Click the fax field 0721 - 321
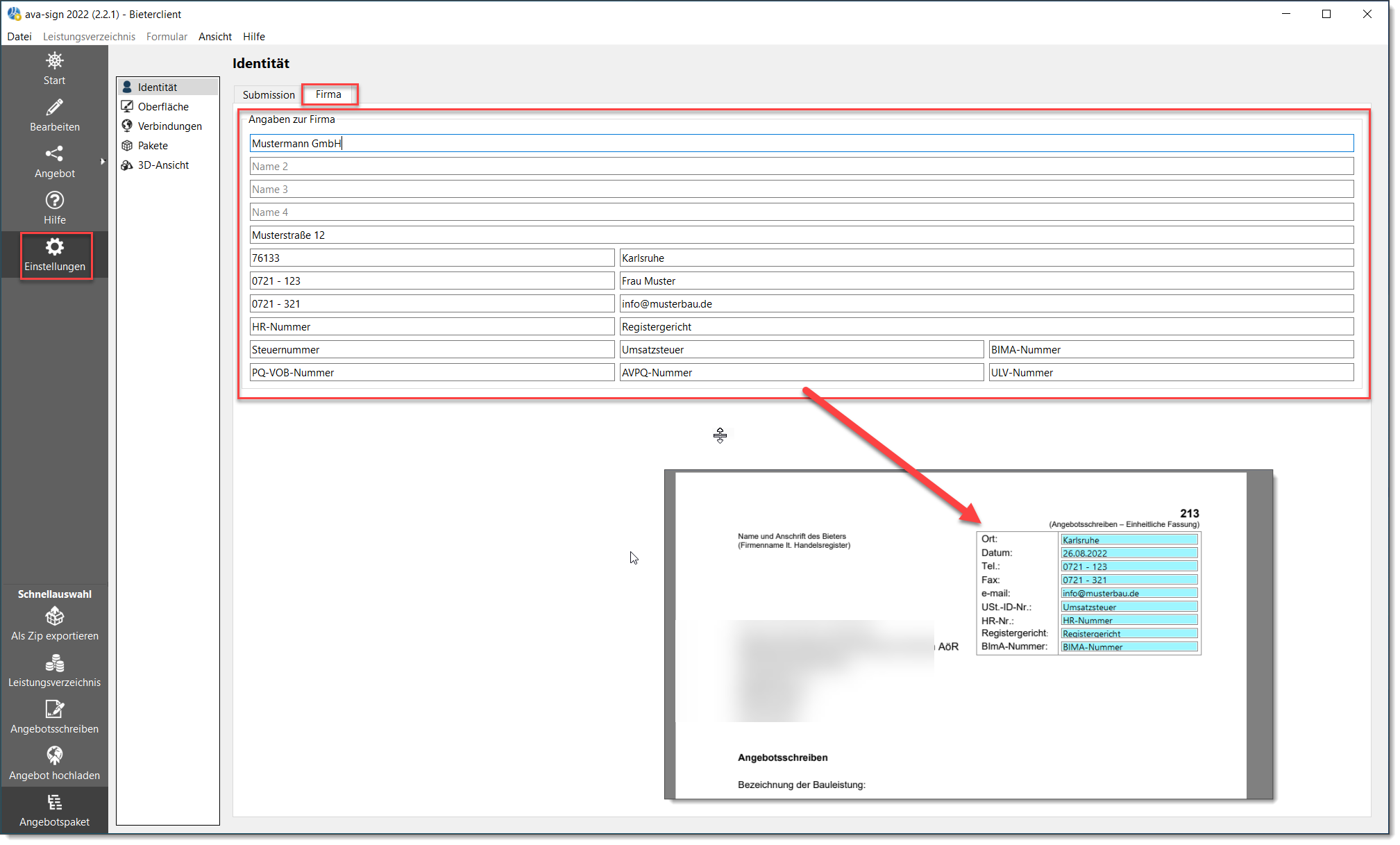This screenshot has width=1400, height=845. point(432,303)
